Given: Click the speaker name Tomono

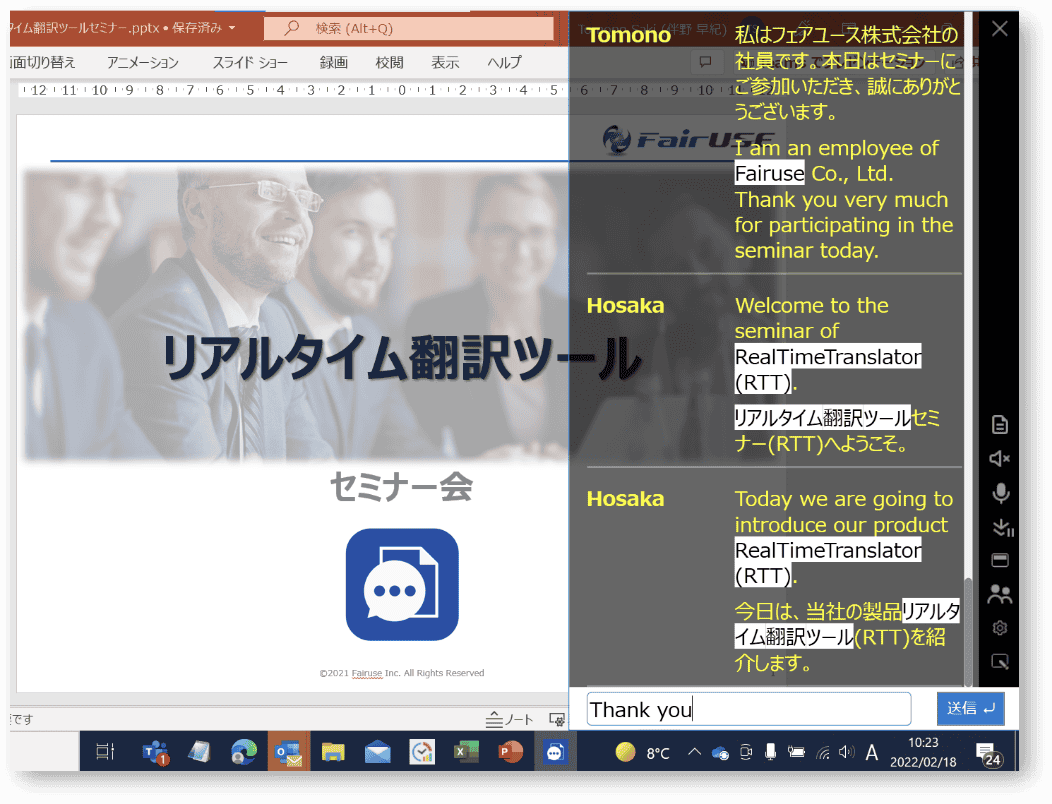Looking at the screenshot, I should [x=629, y=35].
